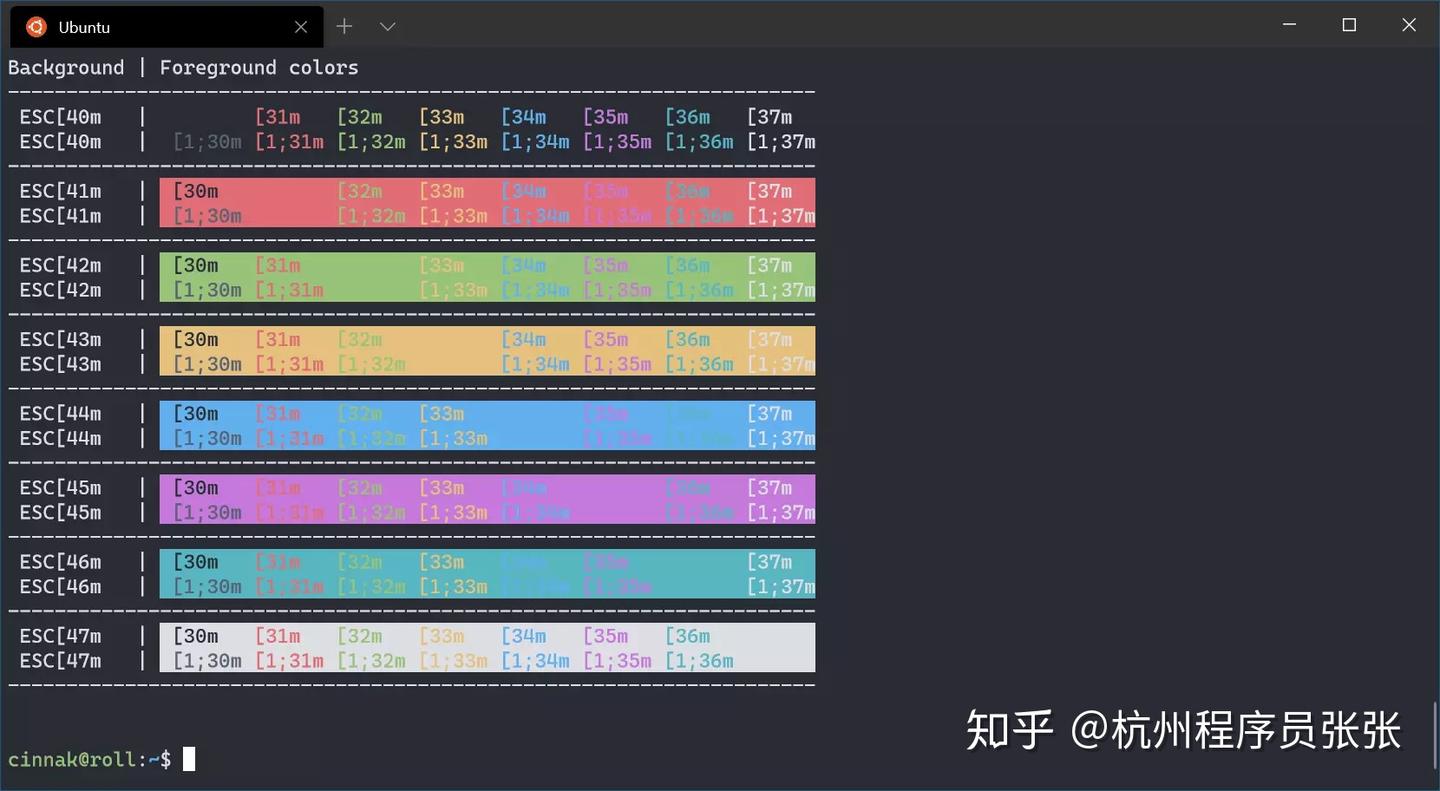
Task: Click the ESC[40m label beside [1;30m
Action: (x=60, y=142)
